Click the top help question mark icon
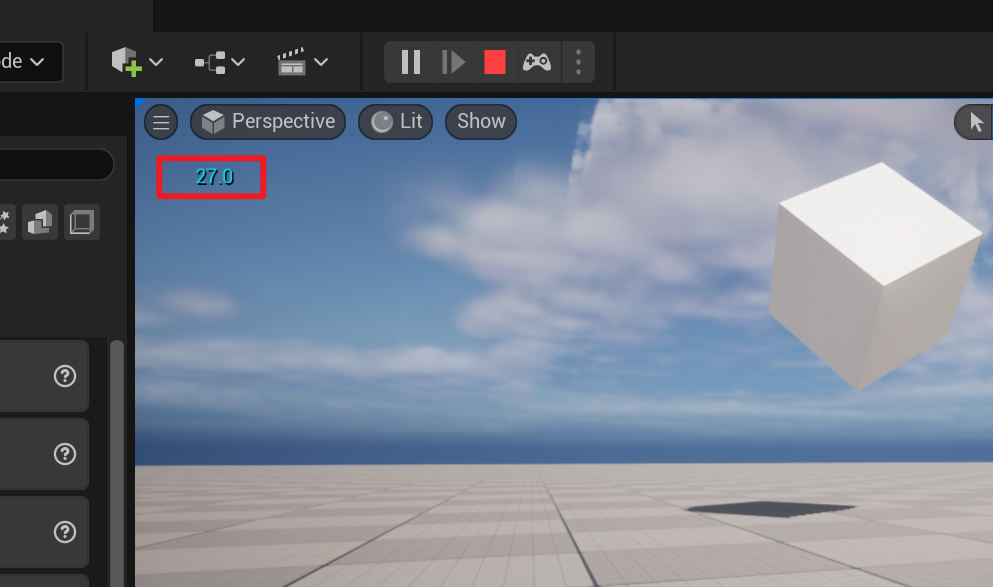This screenshot has width=993, height=587. pyautogui.click(x=65, y=376)
